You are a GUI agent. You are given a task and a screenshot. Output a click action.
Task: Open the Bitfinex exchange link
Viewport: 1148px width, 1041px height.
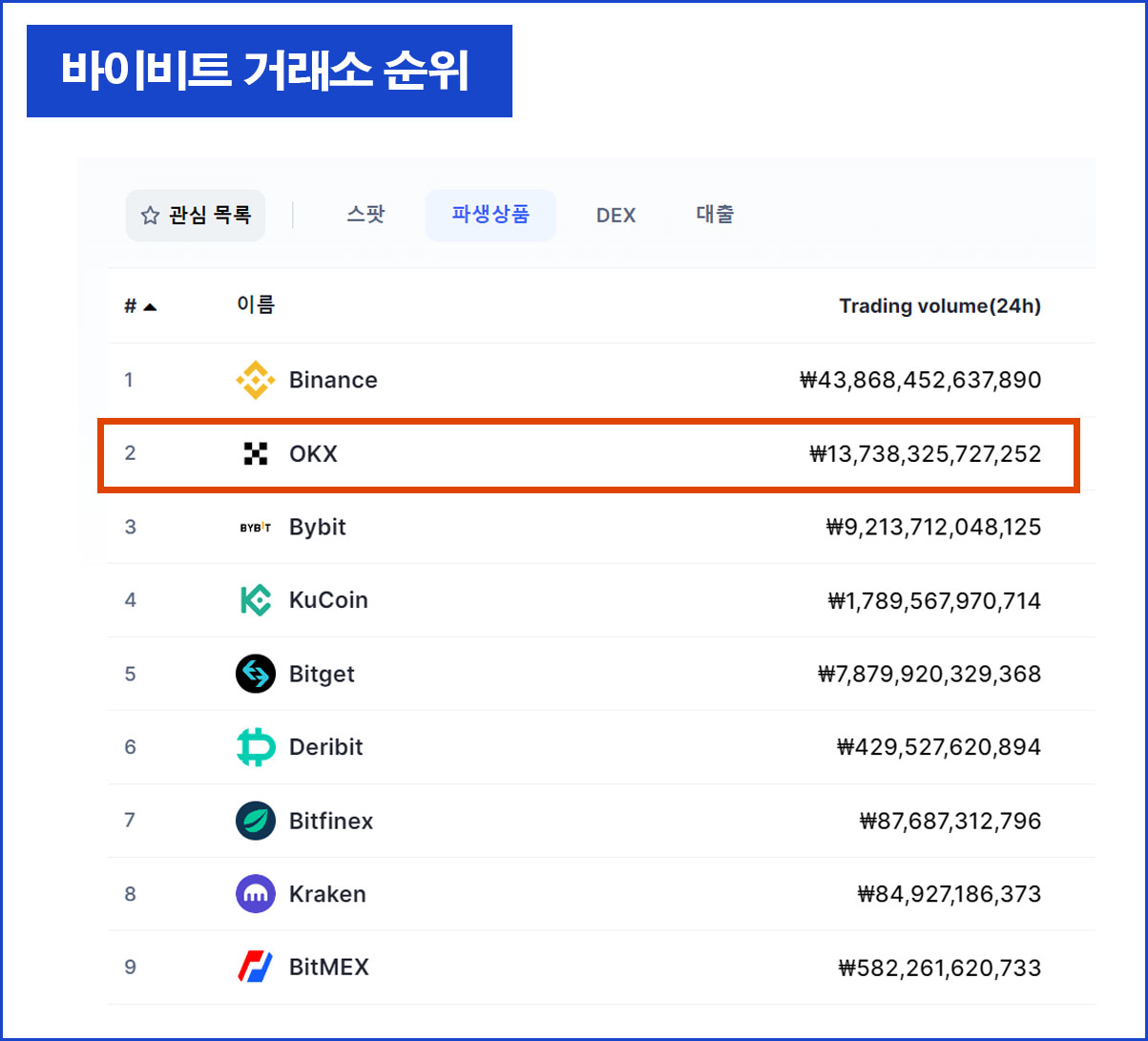tap(331, 821)
